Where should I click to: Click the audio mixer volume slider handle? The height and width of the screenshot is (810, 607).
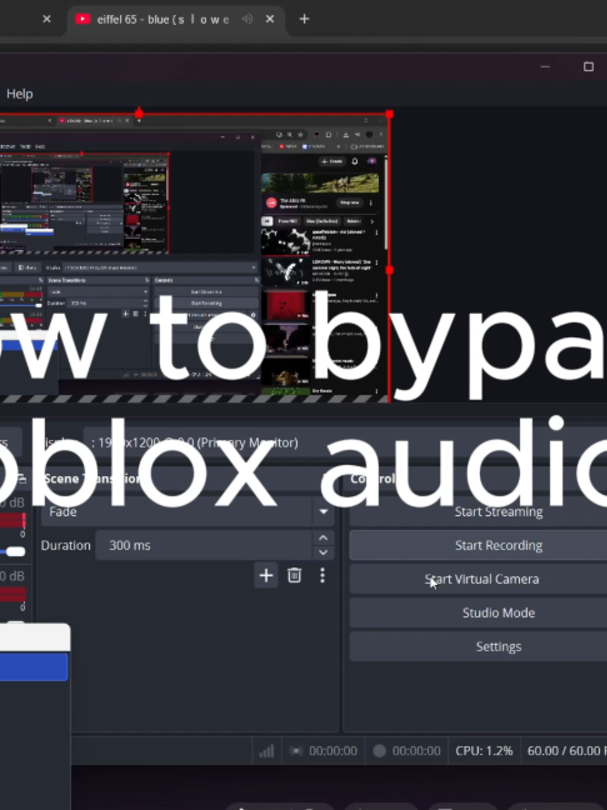15,551
